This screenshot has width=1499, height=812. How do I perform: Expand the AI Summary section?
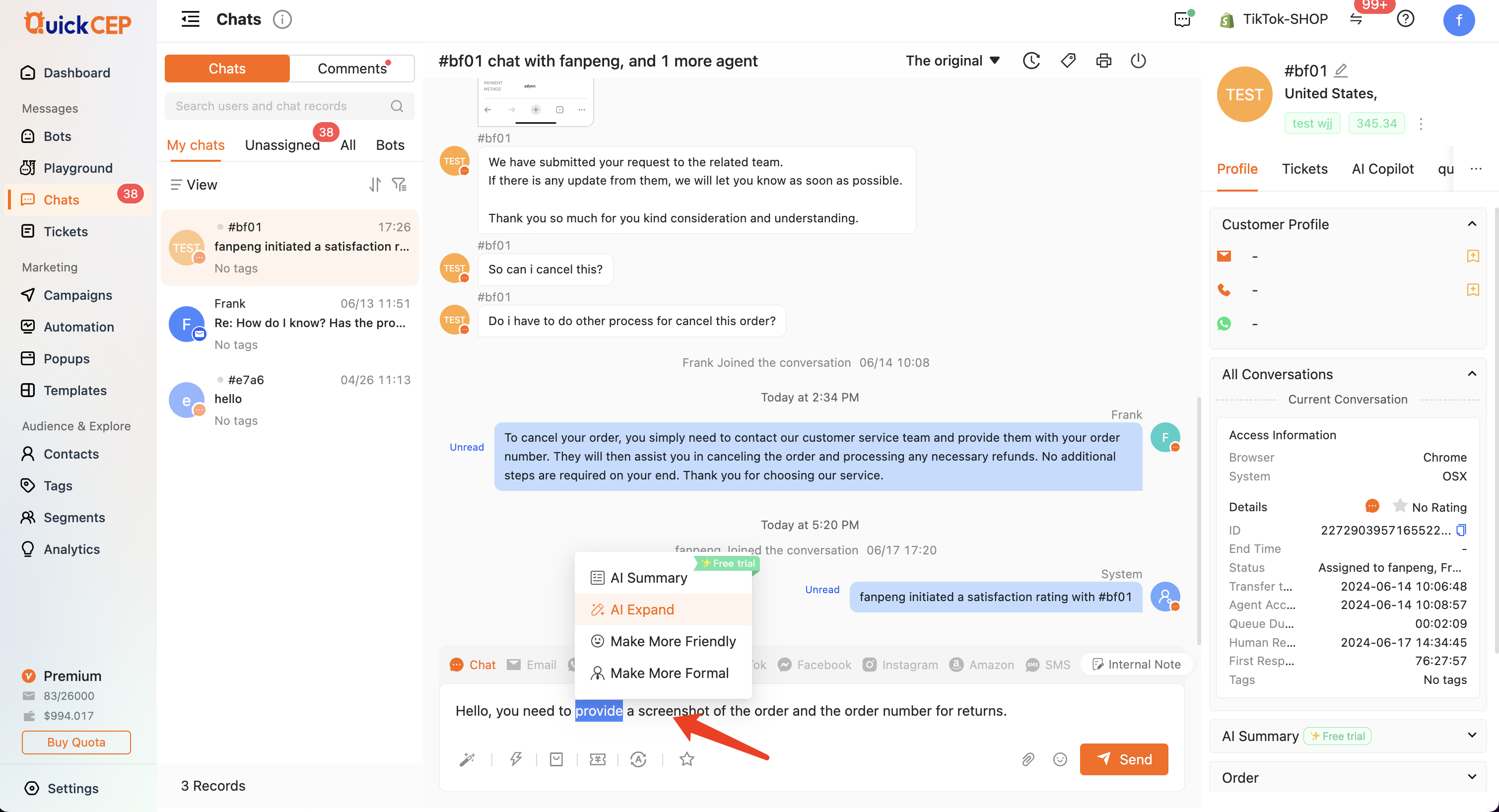(1471, 735)
